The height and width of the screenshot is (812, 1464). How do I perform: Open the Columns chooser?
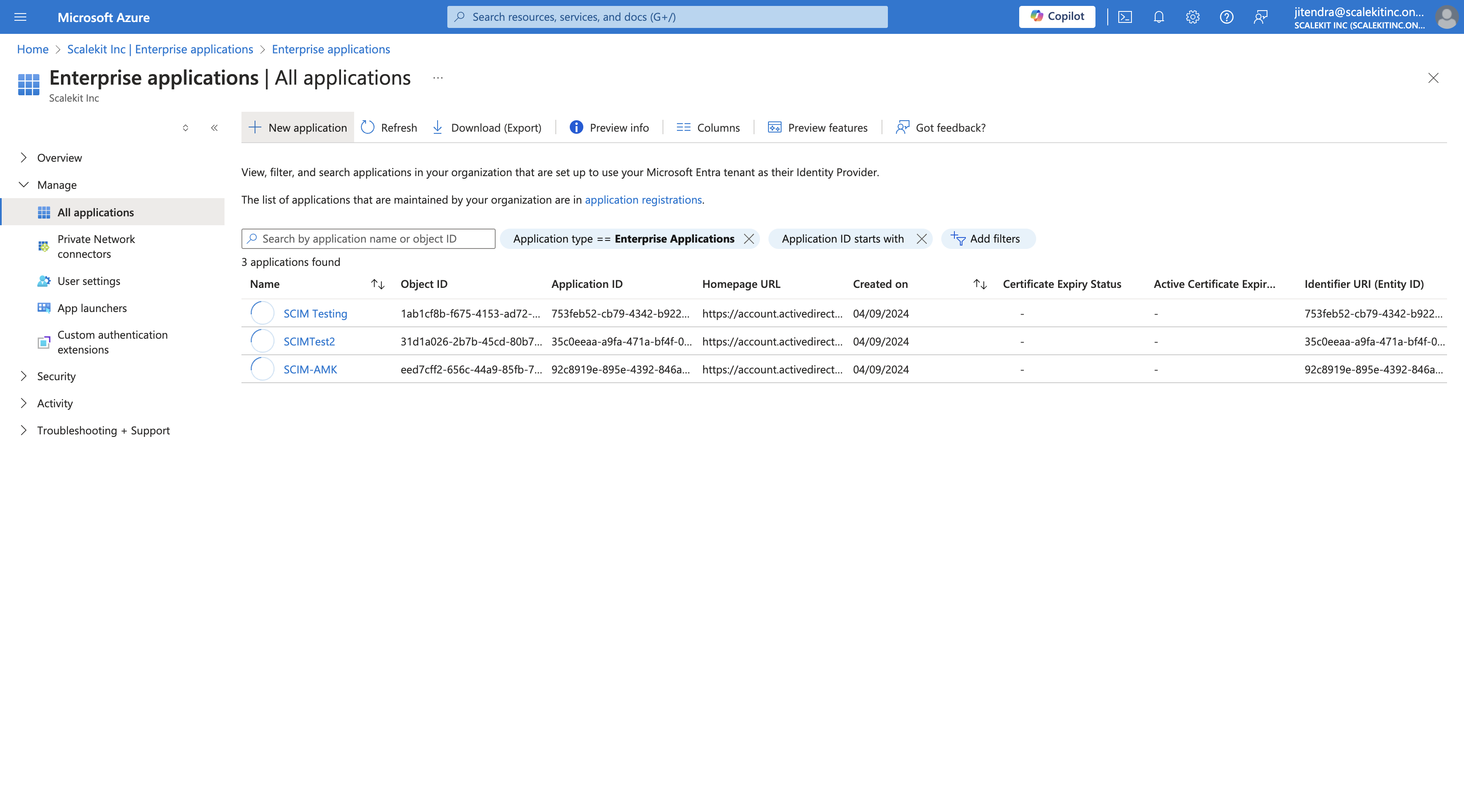pos(708,127)
